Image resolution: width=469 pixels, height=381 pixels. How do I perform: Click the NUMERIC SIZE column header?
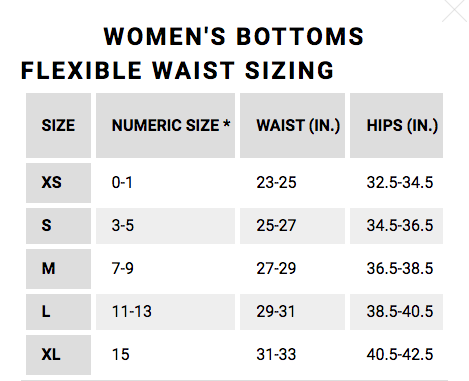tap(165, 125)
